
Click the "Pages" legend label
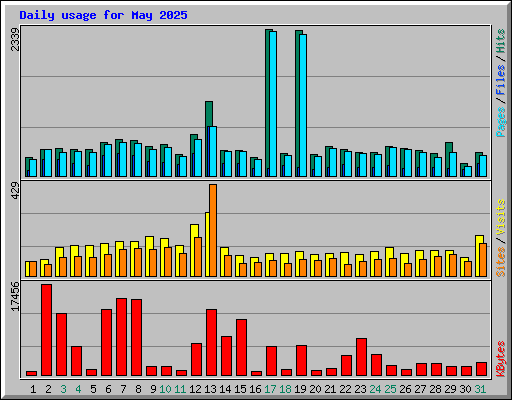coord(501,122)
